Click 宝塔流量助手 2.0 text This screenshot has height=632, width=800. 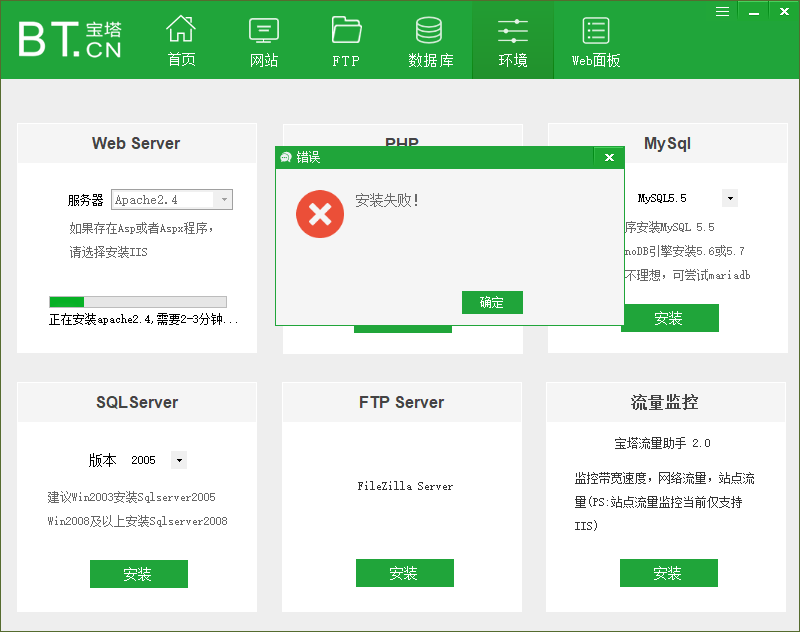[x=662, y=443]
